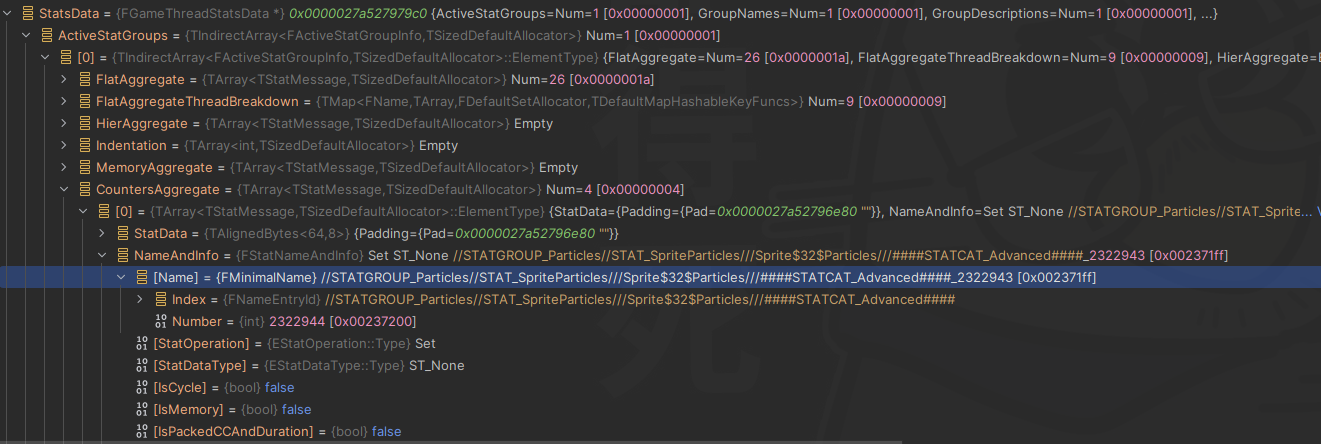This screenshot has height=444, width=1321.
Task: Click the struct icon beside StatData
Action: (122, 234)
